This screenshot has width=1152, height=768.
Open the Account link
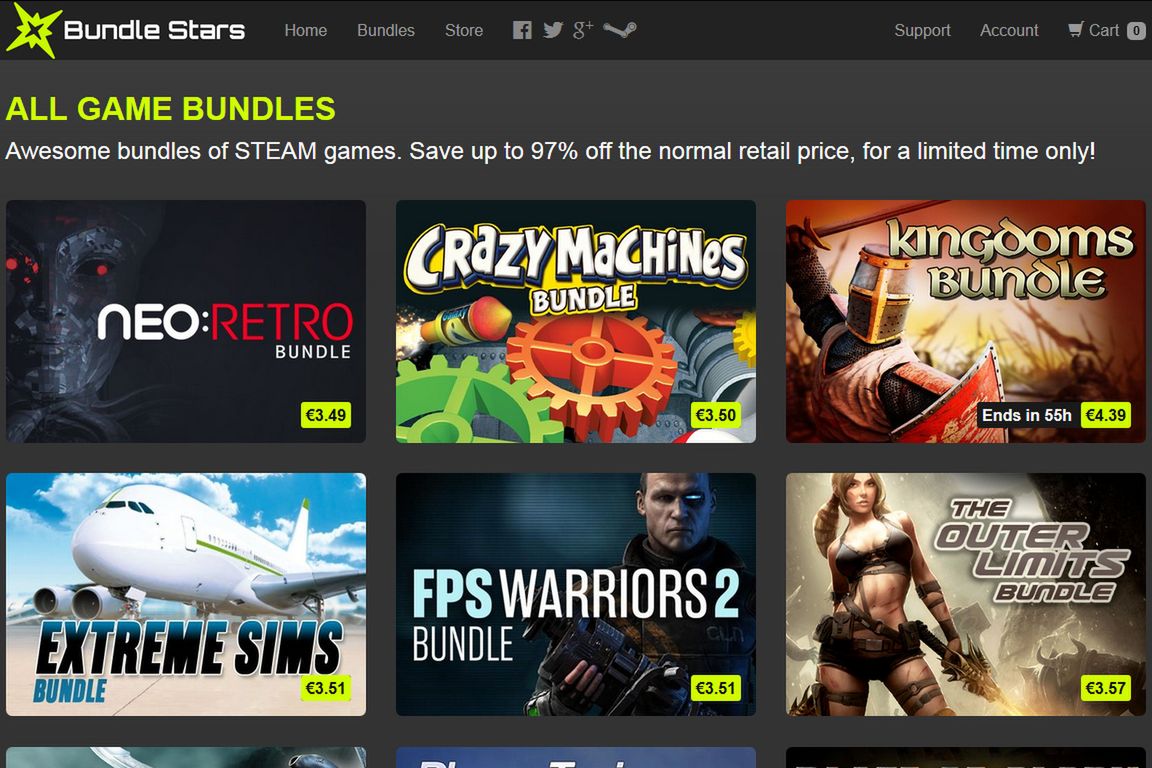click(1009, 30)
